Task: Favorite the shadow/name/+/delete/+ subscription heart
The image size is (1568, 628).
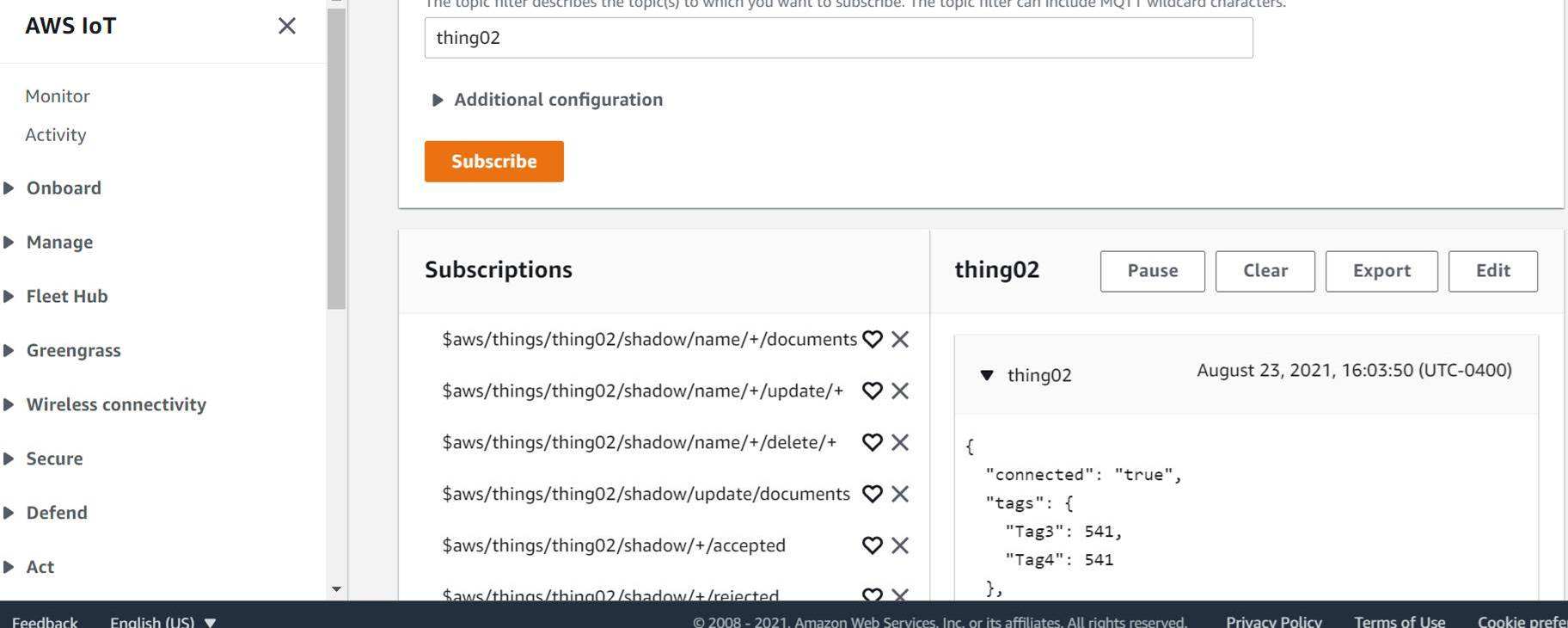Action: 873,442
